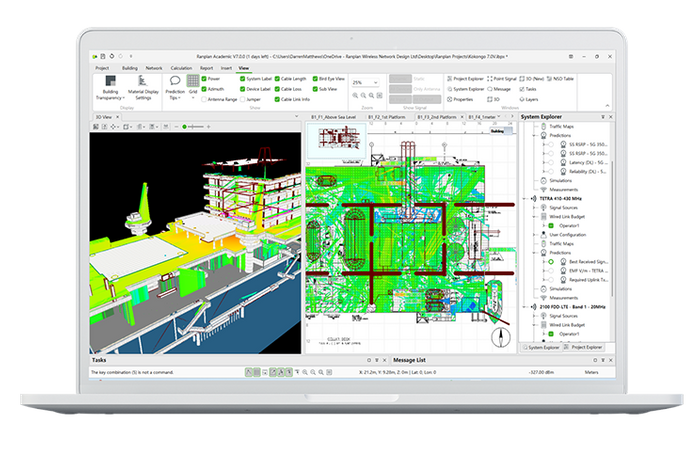This screenshot has width=700, height=453.
Task: Open the Project ribbon tab
Action: click(x=102, y=68)
